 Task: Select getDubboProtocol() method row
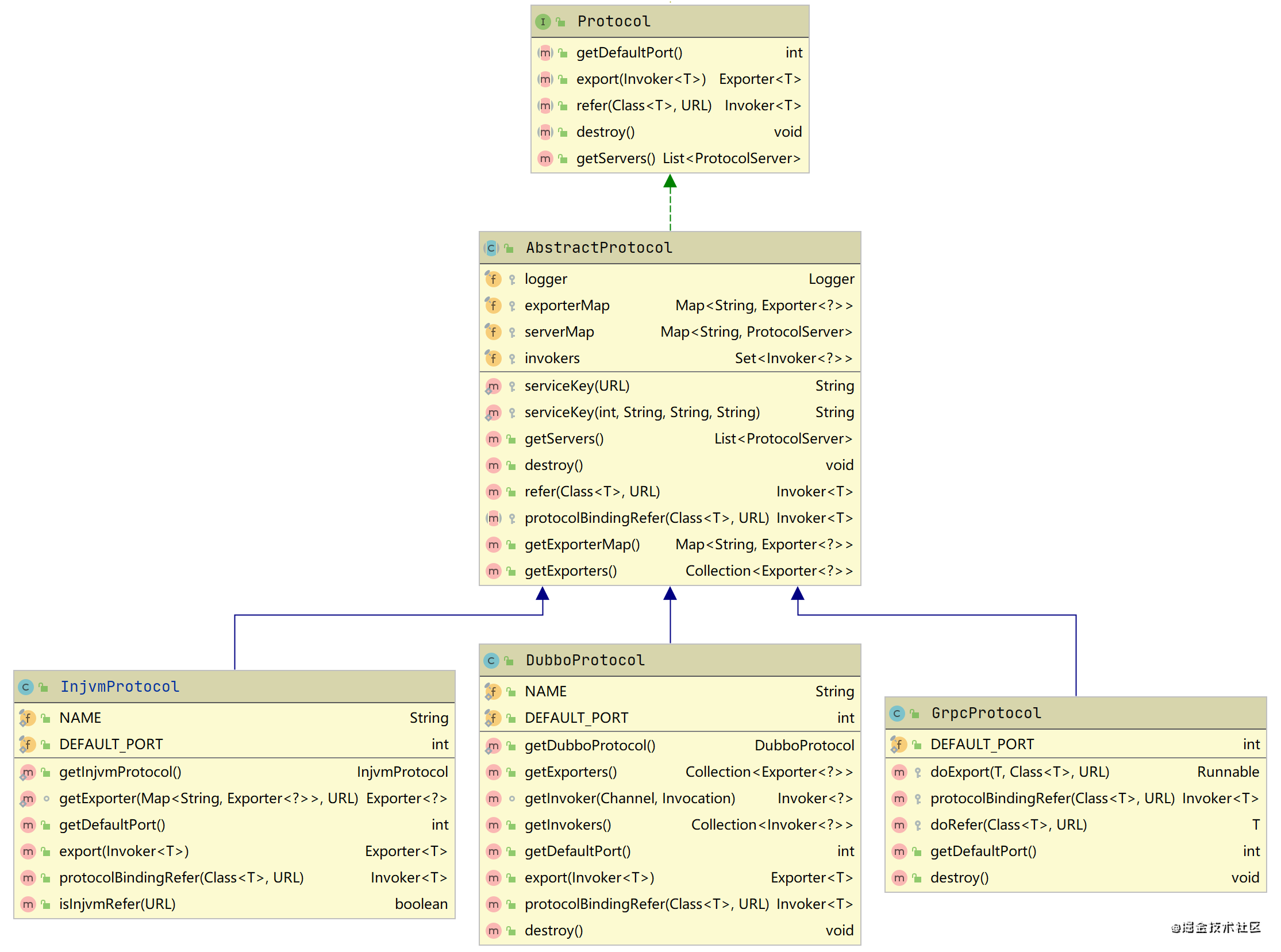click(x=590, y=746)
